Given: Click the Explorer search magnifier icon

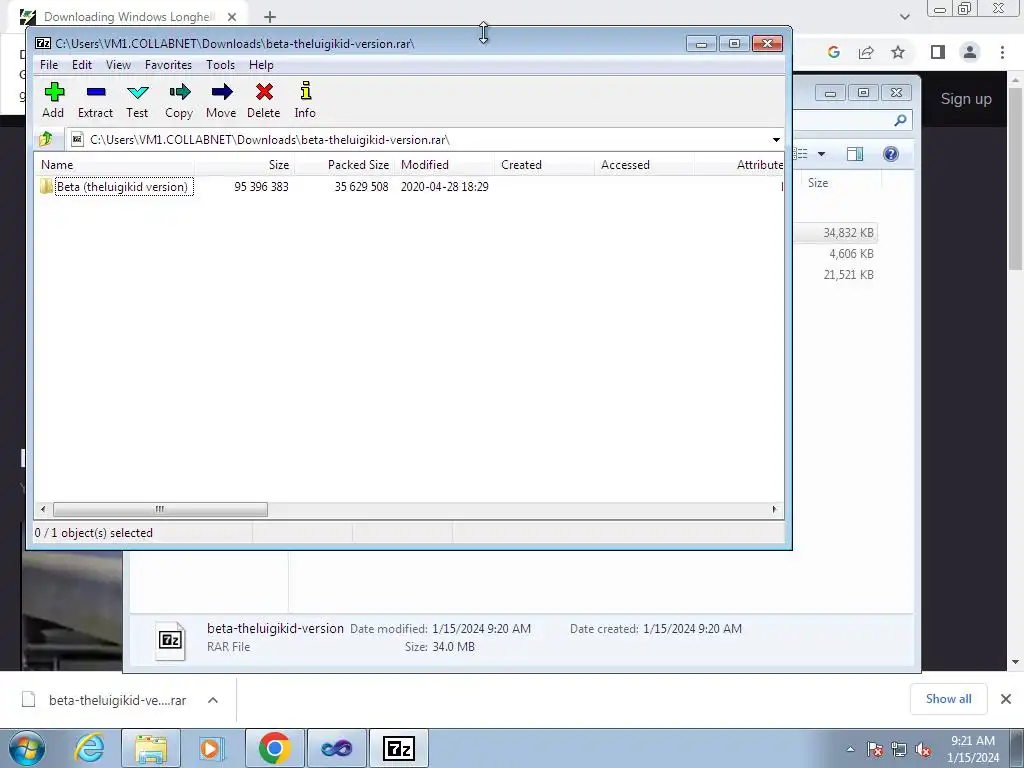Looking at the screenshot, I should pos(901,120).
